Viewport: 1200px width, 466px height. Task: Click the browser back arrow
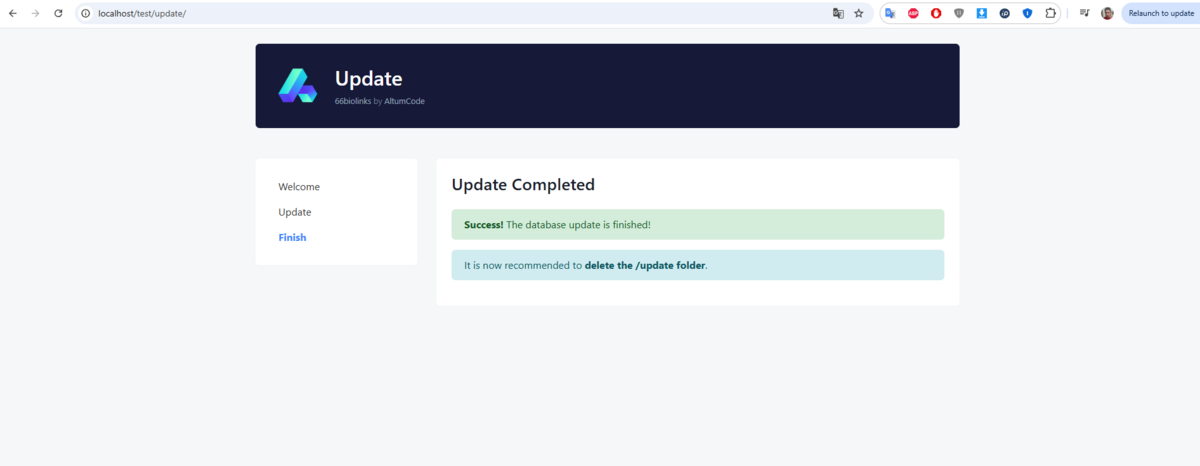pos(13,13)
